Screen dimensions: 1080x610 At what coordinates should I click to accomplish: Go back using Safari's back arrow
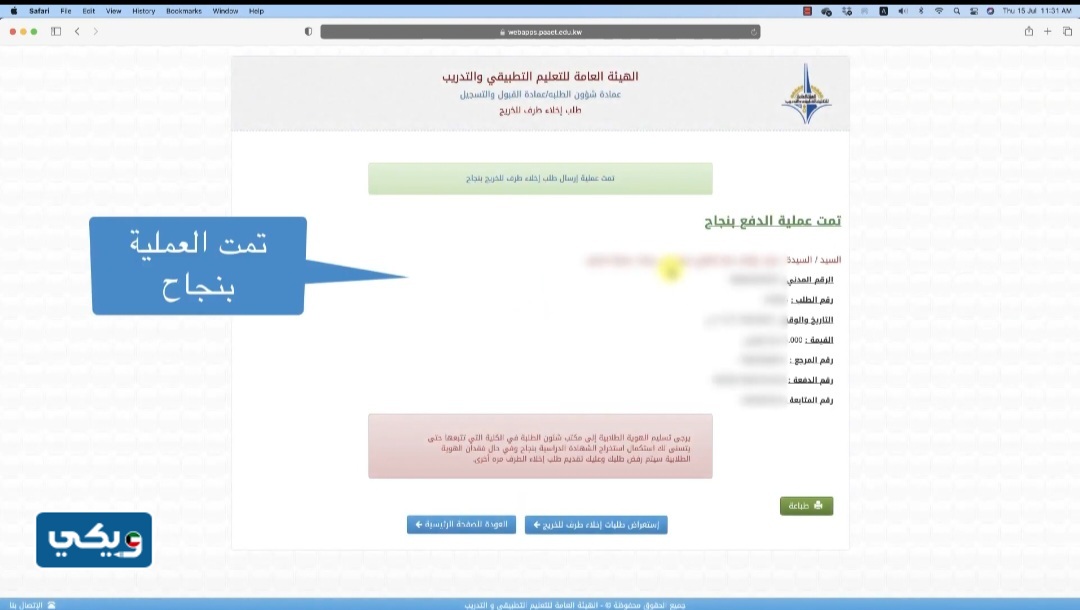click(78, 32)
